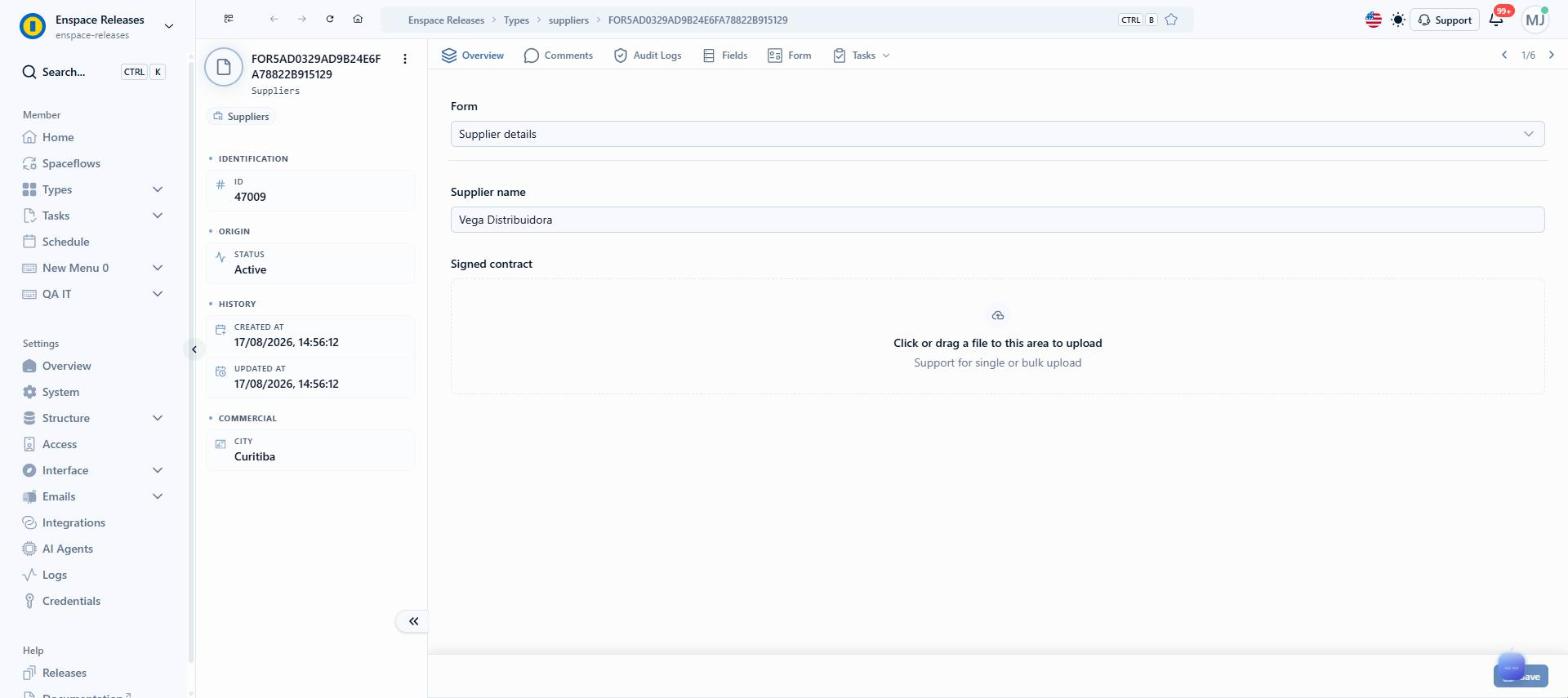Screen dimensions: 1568x698
Task: Click the Suppliers tag chip
Action: 241,116
